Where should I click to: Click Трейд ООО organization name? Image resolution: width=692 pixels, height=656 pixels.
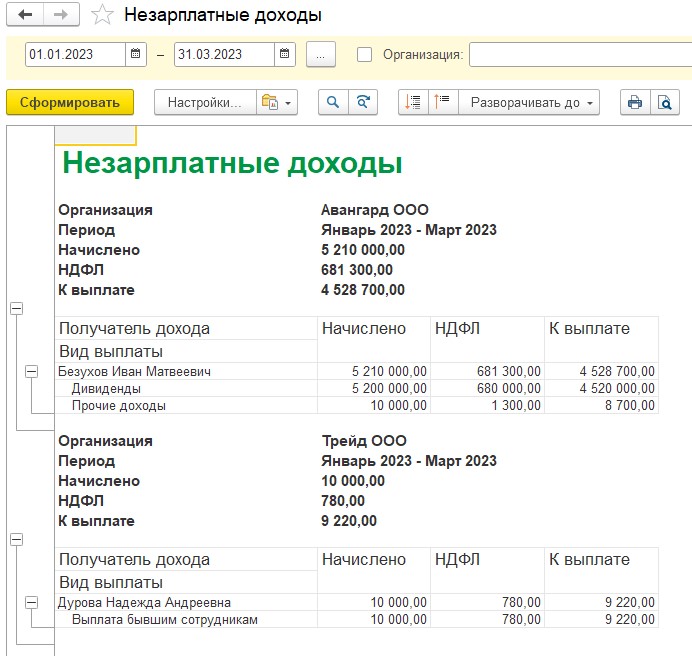pyautogui.click(x=364, y=441)
